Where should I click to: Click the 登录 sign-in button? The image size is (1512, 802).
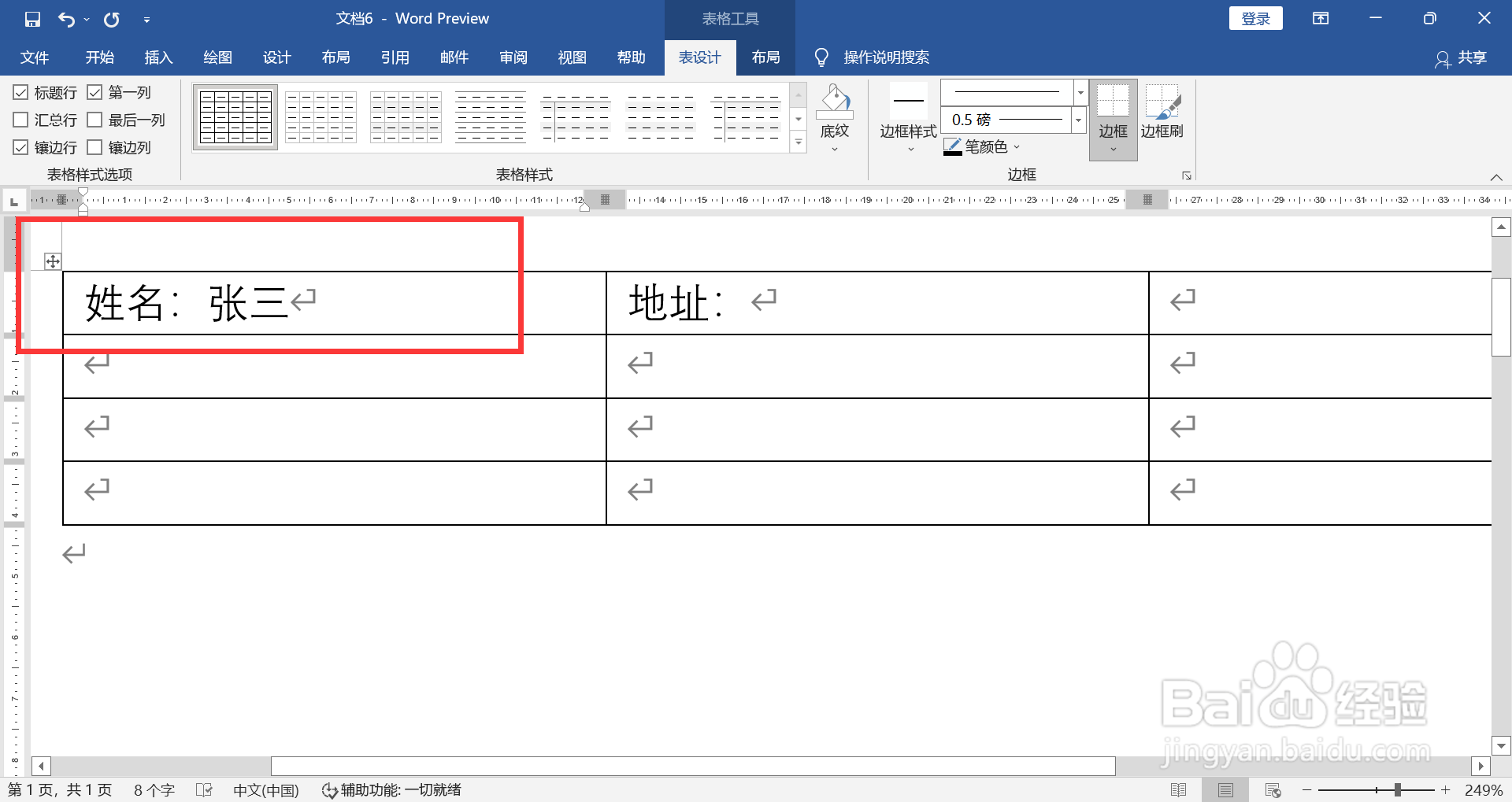(1255, 17)
